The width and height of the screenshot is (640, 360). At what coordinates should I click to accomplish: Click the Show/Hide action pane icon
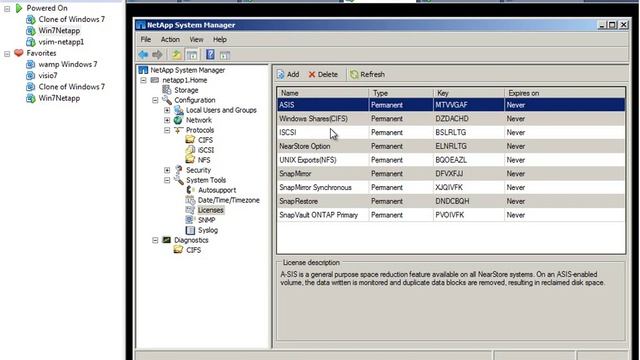coord(225,55)
